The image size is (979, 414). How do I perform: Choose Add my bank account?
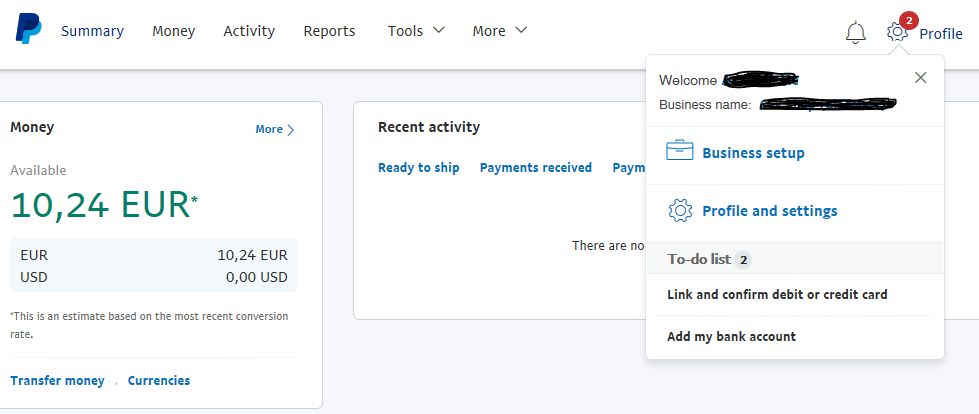coord(731,337)
